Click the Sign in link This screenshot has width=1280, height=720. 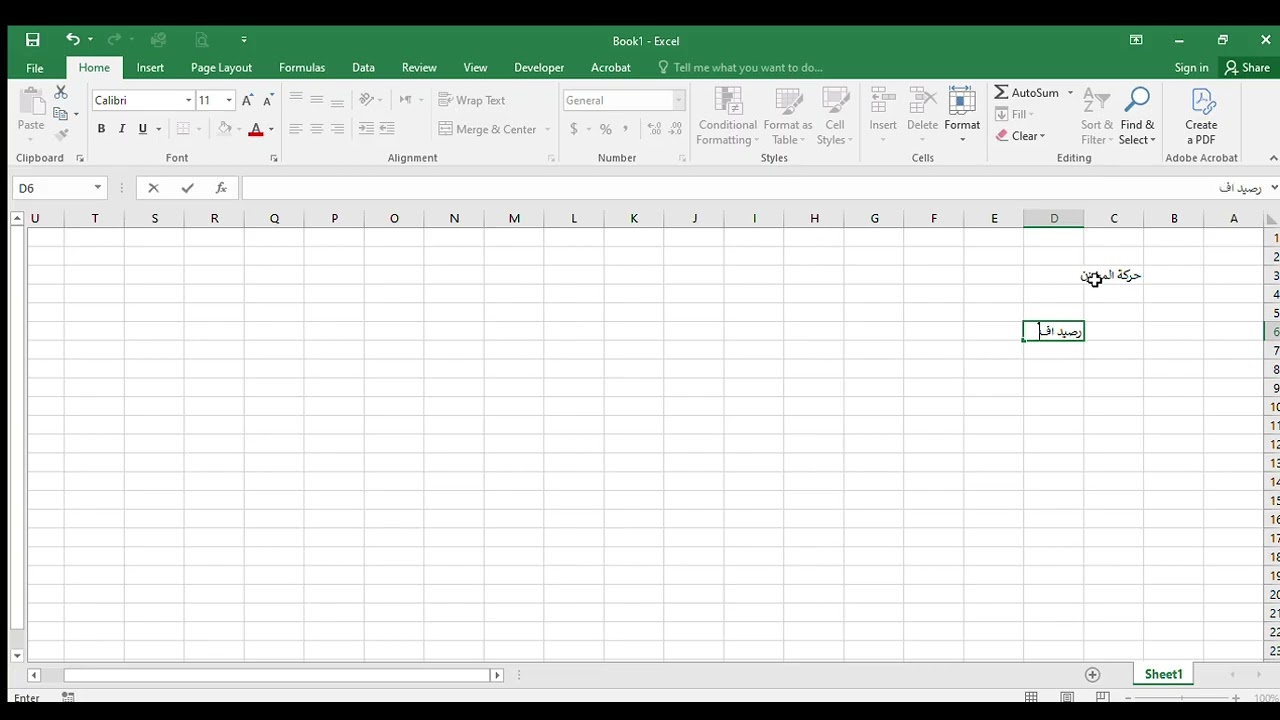(x=1191, y=68)
